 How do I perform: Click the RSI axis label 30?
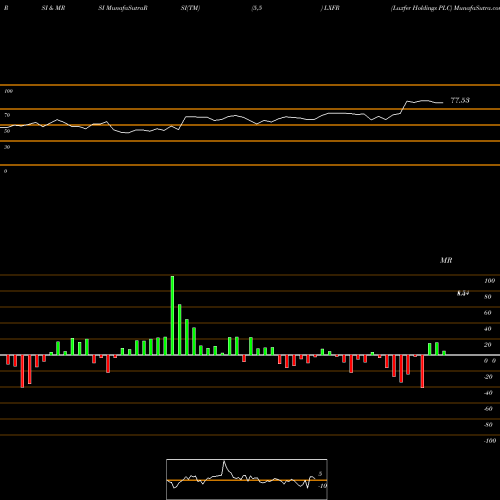pyautogui.click(x=7, y=147)
